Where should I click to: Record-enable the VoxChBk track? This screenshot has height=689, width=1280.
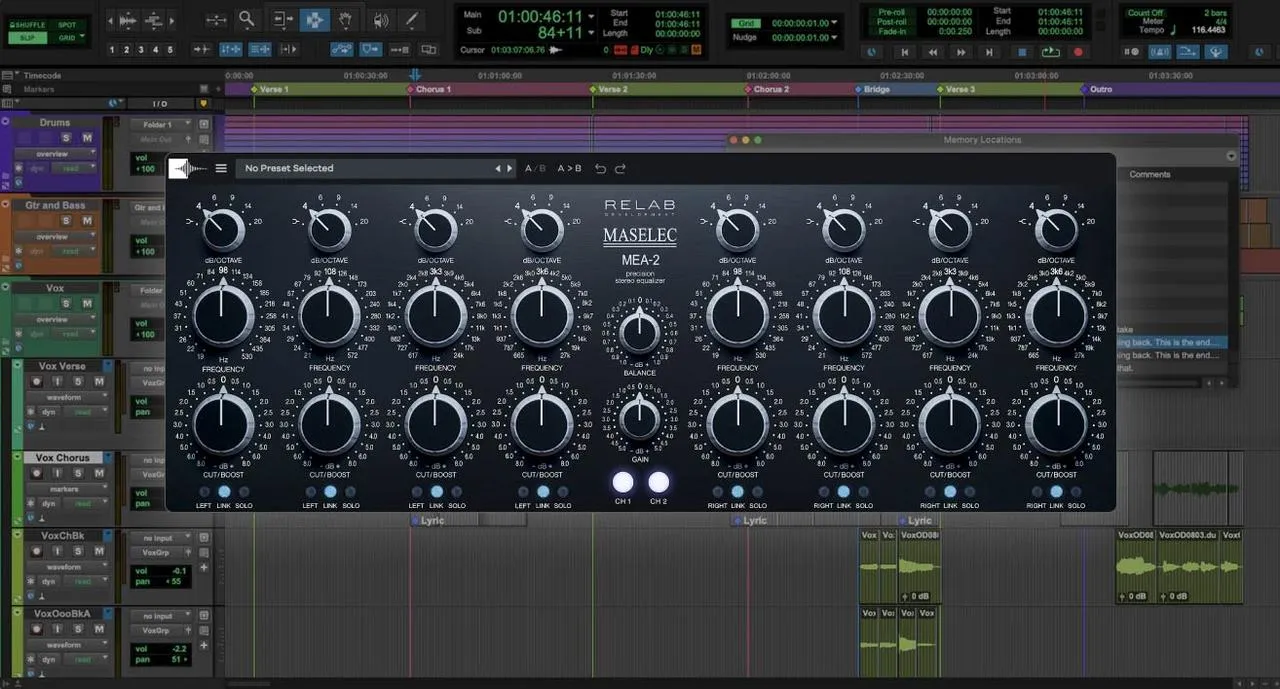(36, 551)
